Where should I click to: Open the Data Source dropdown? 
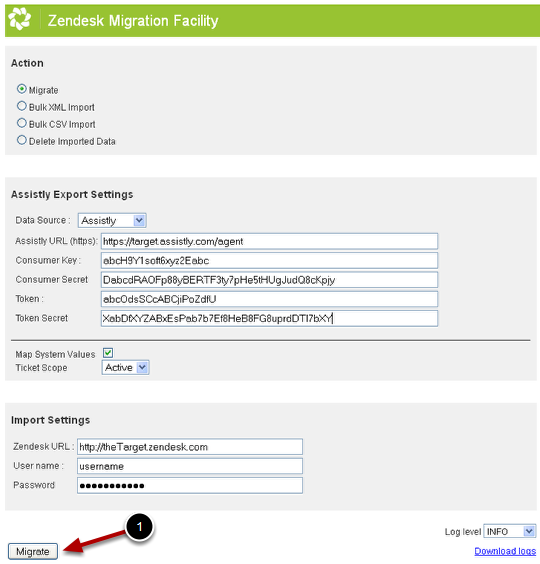click(112, 220)
